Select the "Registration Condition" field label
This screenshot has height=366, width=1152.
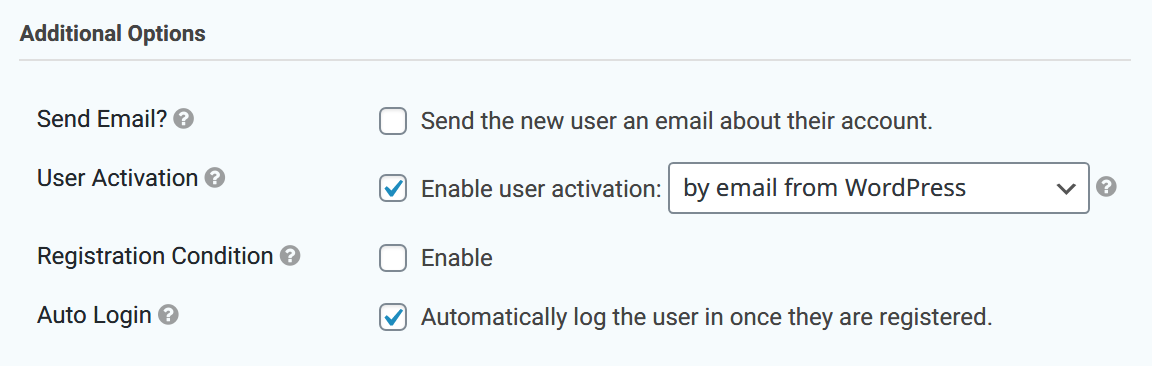tap(155, 256)
